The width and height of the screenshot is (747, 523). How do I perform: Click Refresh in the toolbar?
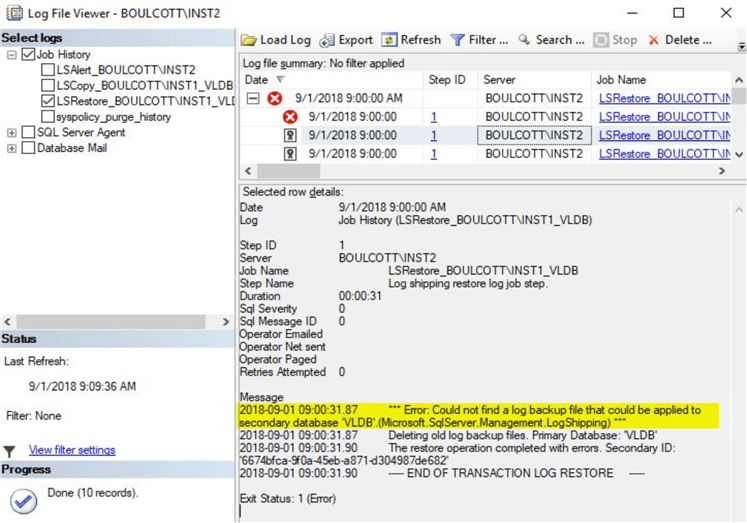[421, 40]
